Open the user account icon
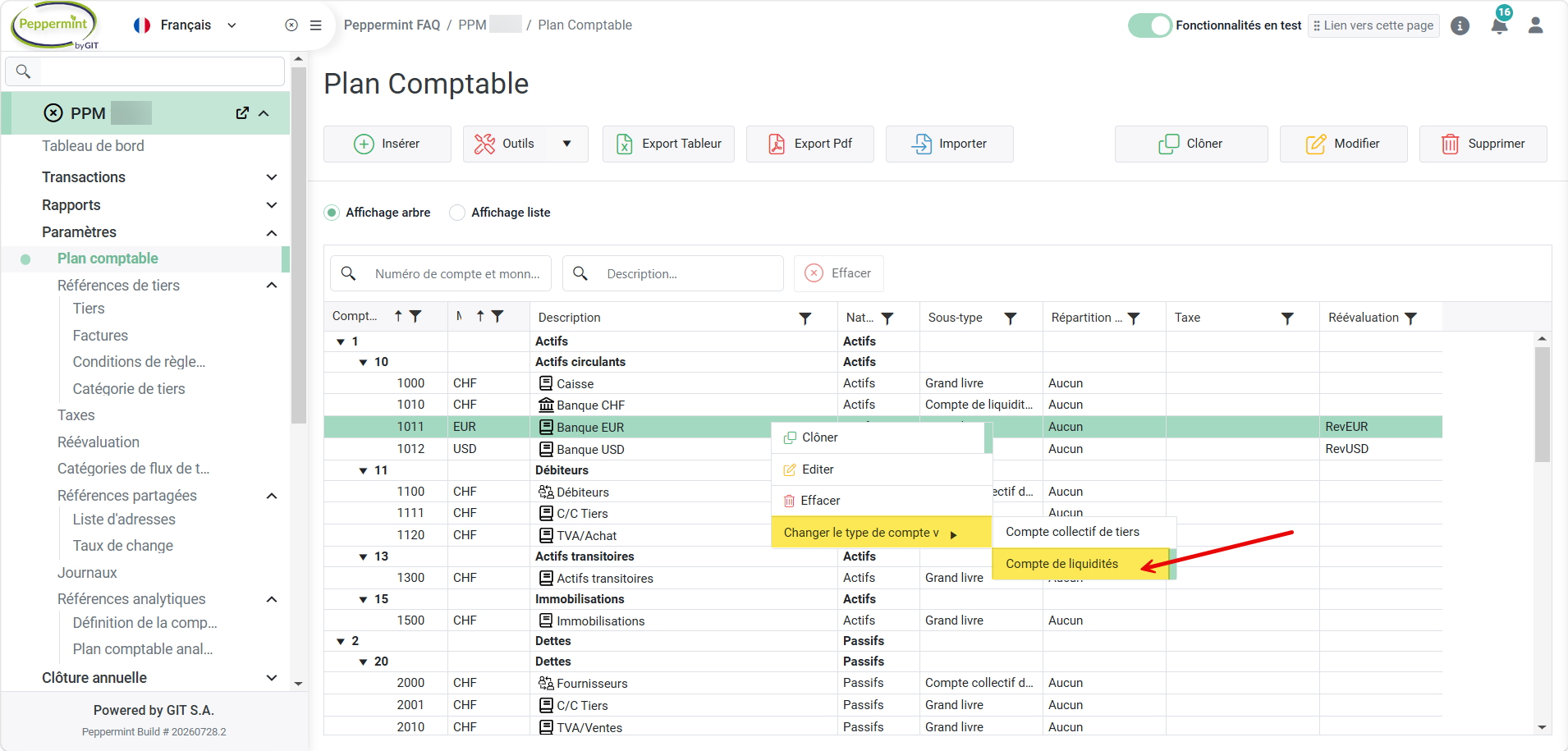Screen dimensions: 1568x751 (1535, 25)
